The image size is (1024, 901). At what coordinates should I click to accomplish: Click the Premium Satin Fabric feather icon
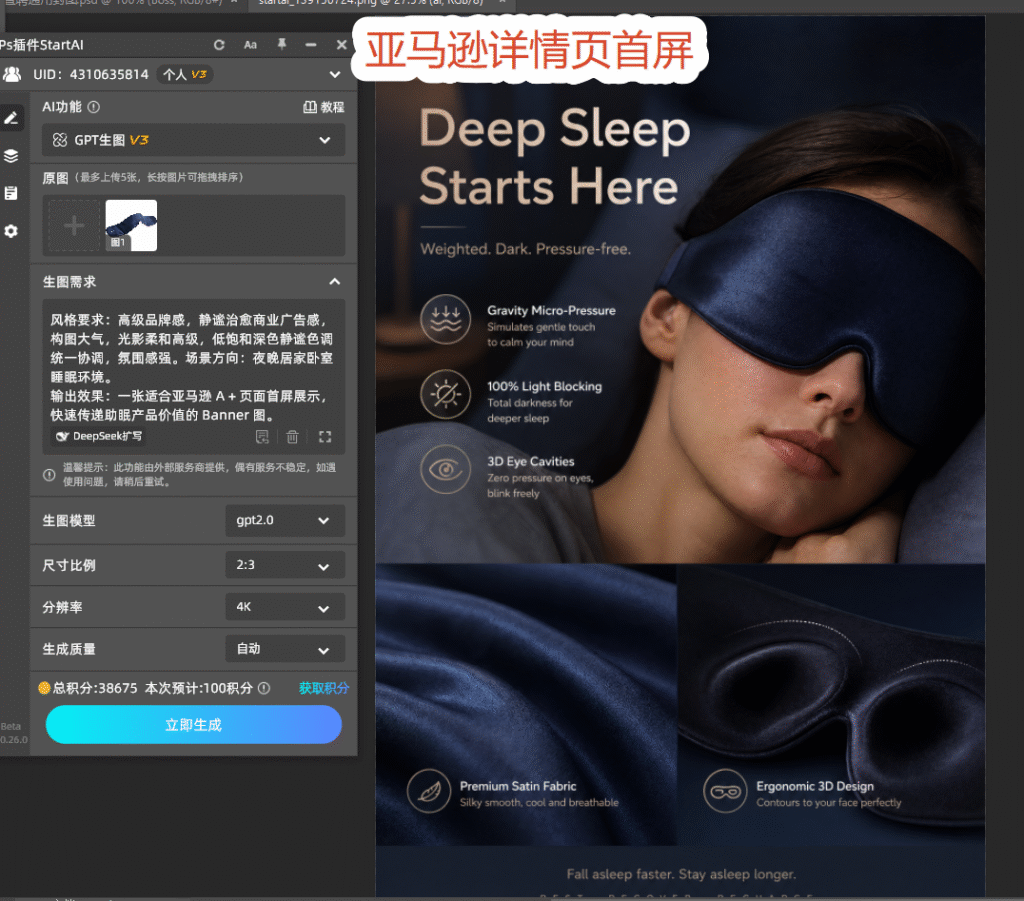click(x=429, y=791)
